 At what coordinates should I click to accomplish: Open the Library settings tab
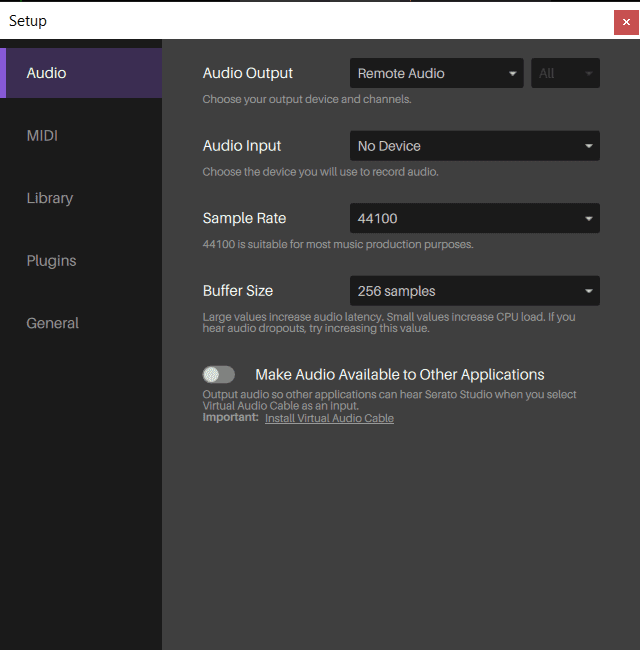50,198
